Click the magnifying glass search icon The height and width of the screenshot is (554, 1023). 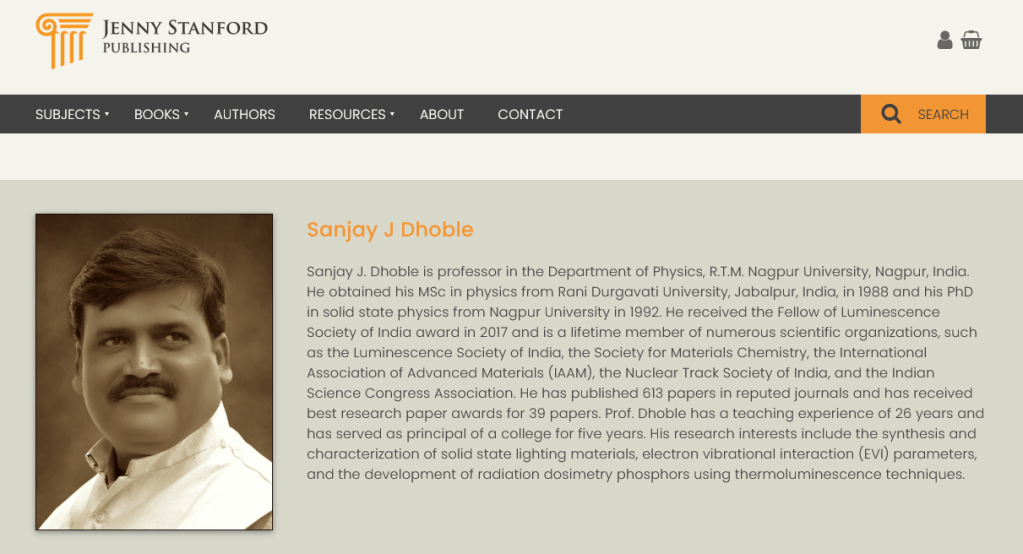tap(891, 114)
